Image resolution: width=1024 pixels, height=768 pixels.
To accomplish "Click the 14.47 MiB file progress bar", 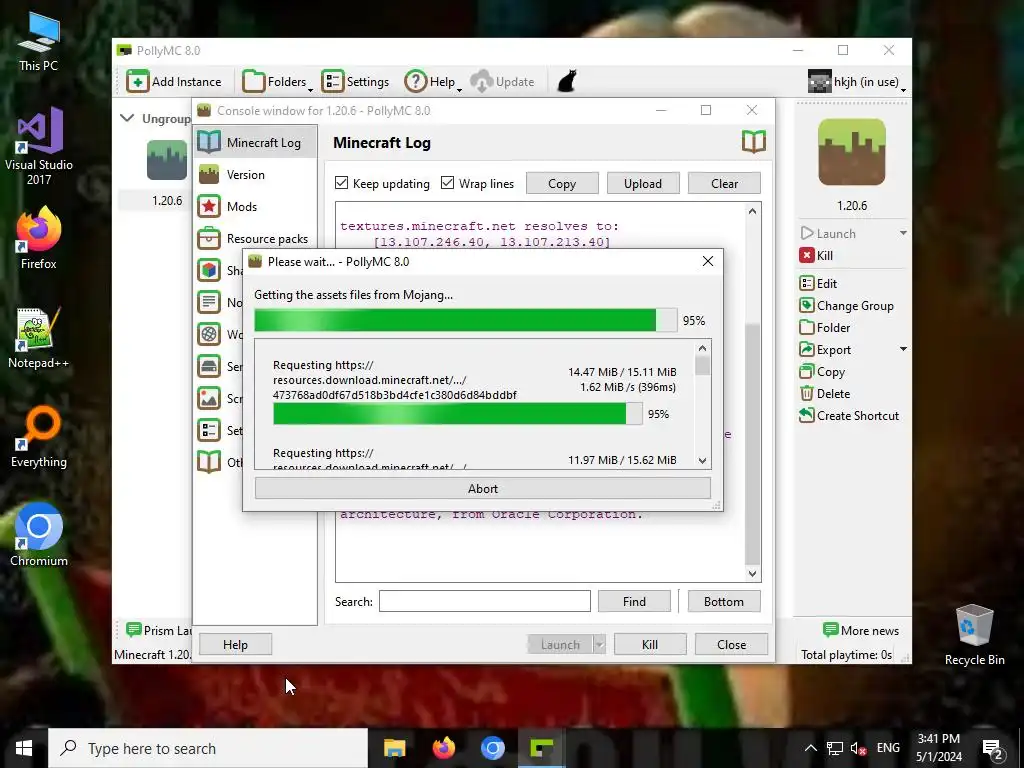I will tap(458, 414).
